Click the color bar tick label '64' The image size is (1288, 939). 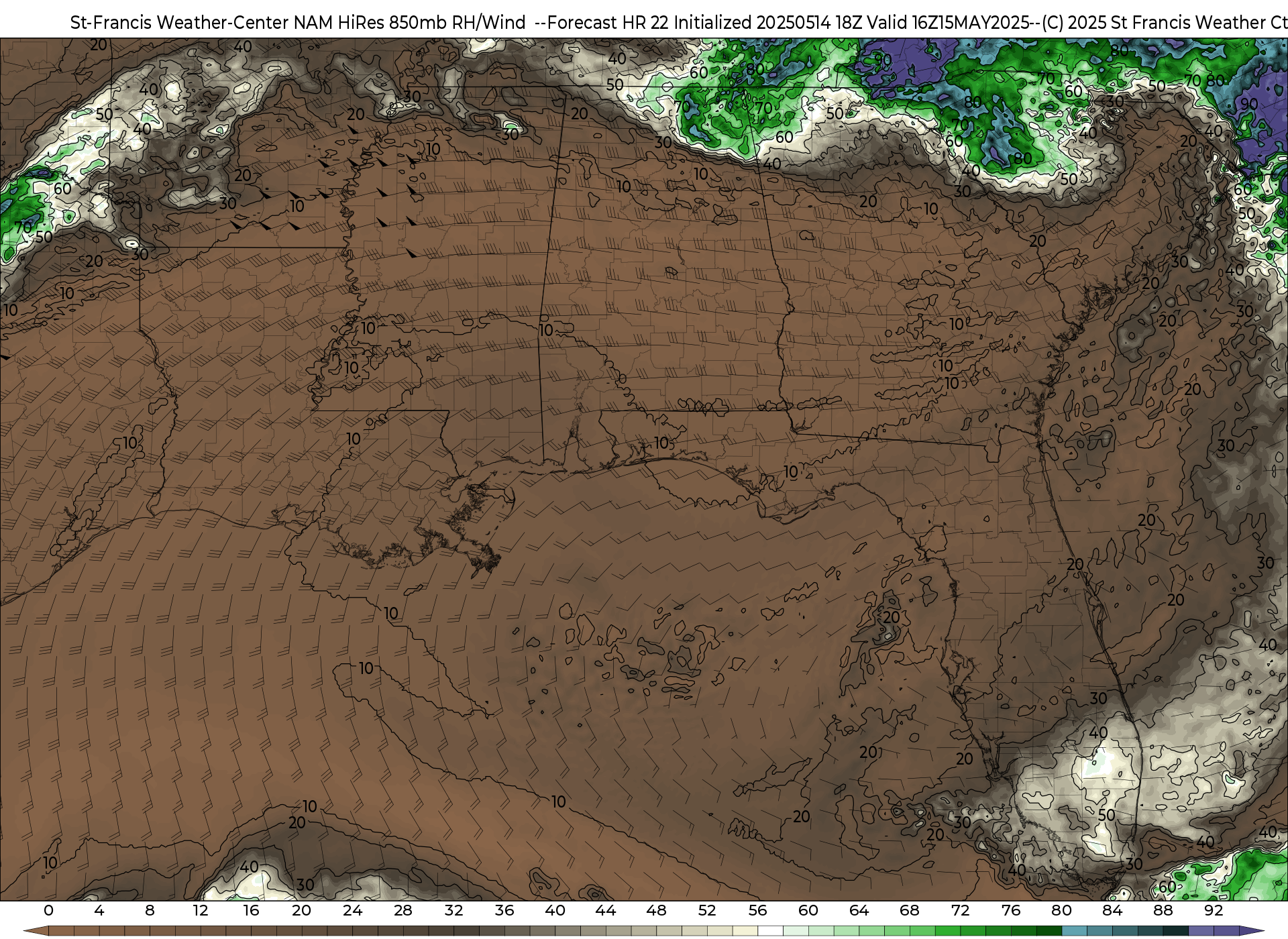(x=859, y=911)
